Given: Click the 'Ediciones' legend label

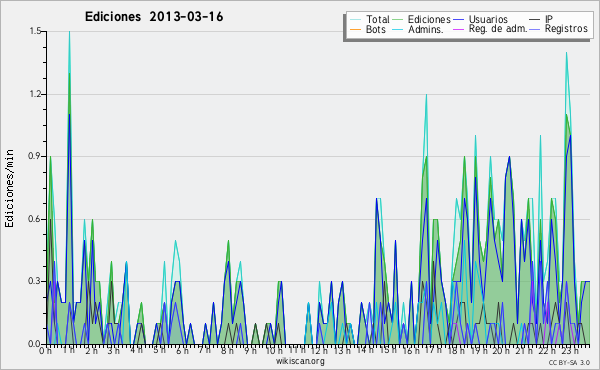Looking at the screenshot, I should click(429, 19).
